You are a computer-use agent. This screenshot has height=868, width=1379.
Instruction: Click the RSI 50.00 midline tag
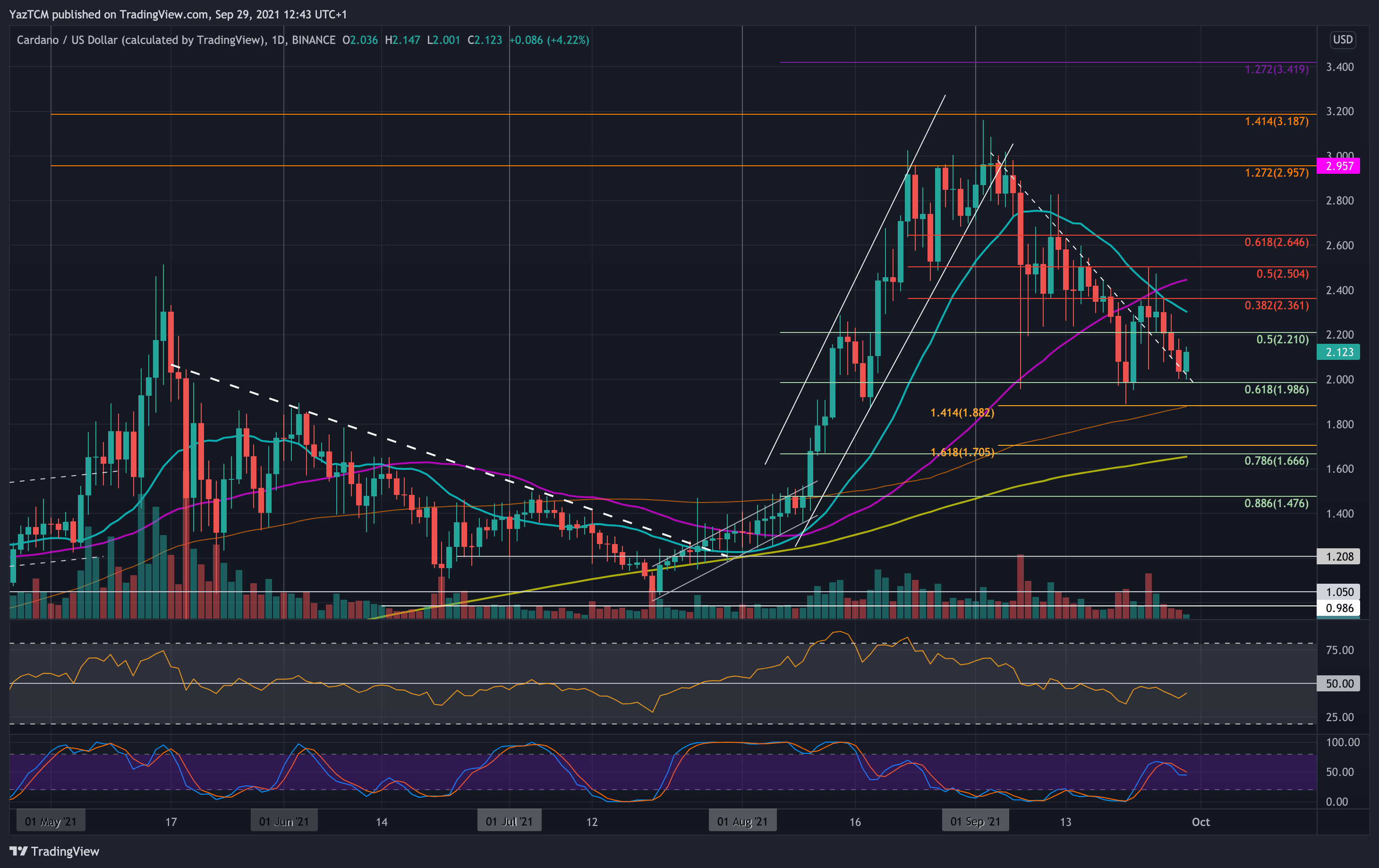(1338, 684)
